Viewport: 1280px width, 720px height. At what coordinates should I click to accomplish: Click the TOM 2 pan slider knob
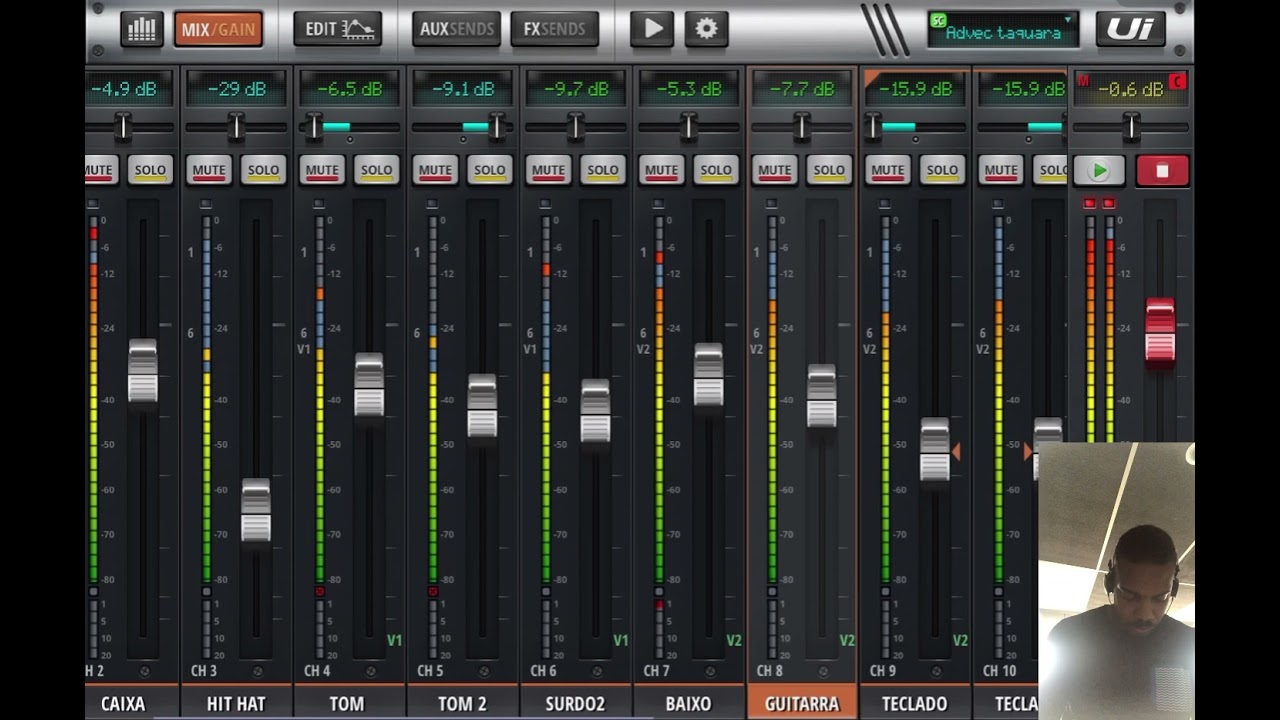point(496,126)
